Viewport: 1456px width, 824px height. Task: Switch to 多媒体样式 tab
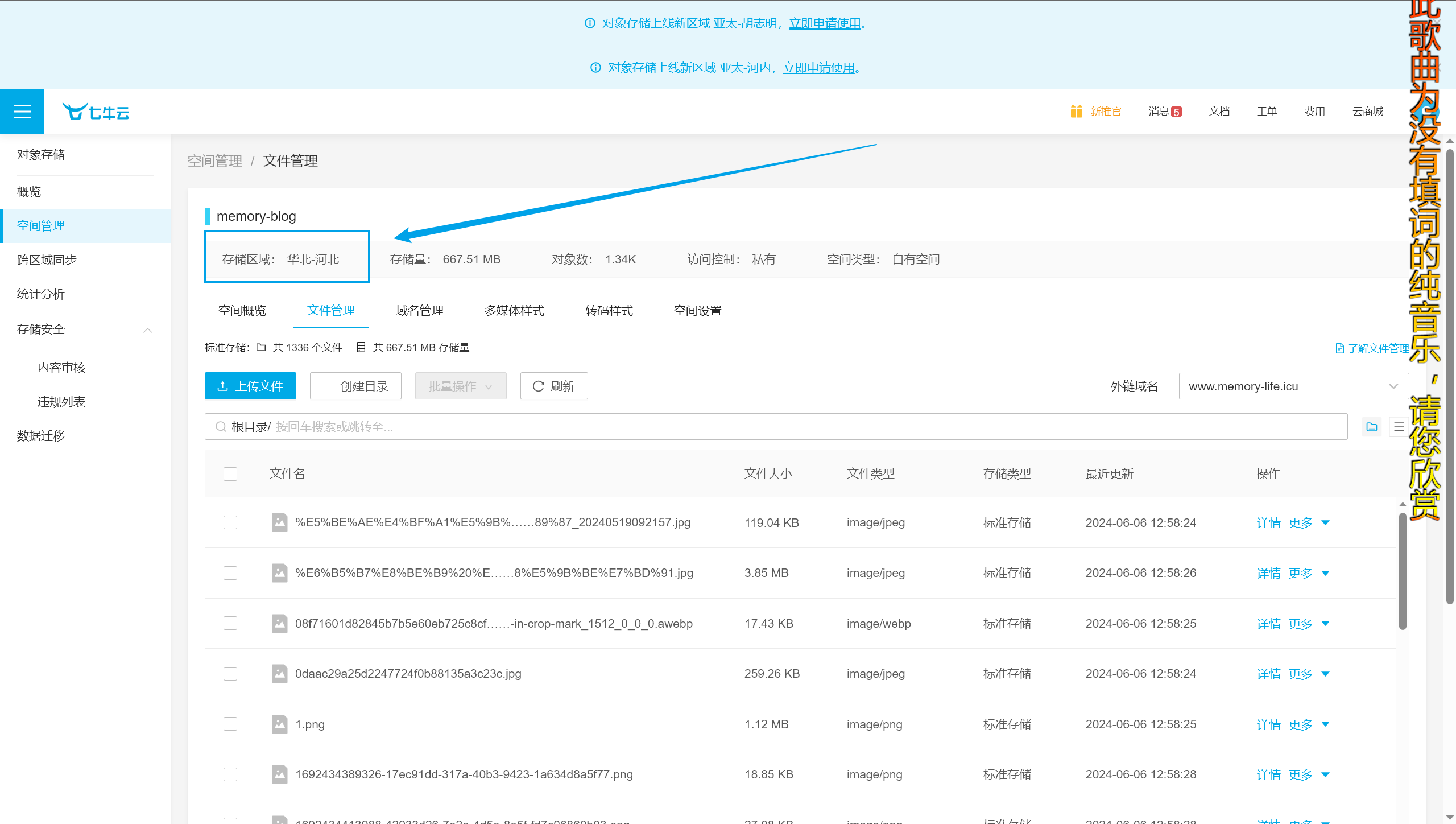coord(514,311)
